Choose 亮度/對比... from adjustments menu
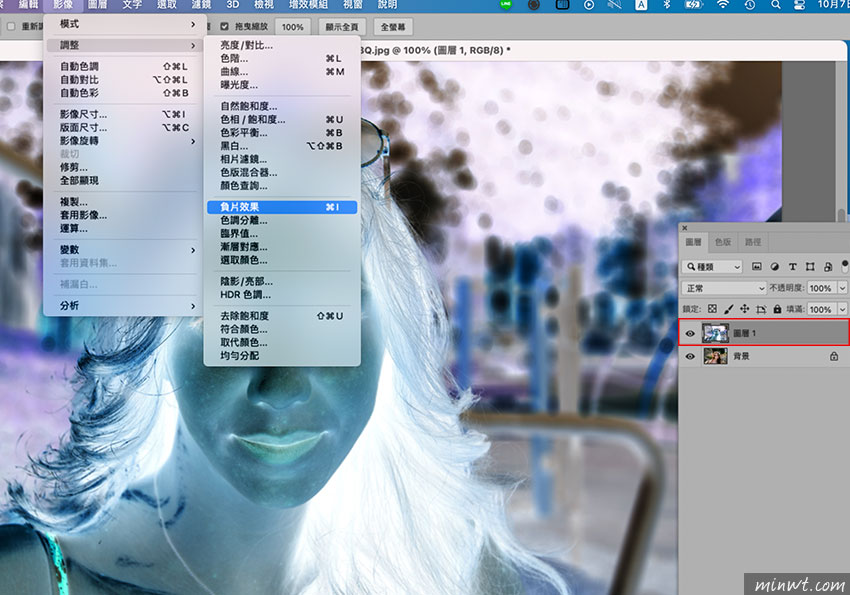Viewport: 850px width, 595px height. point(282,45)
